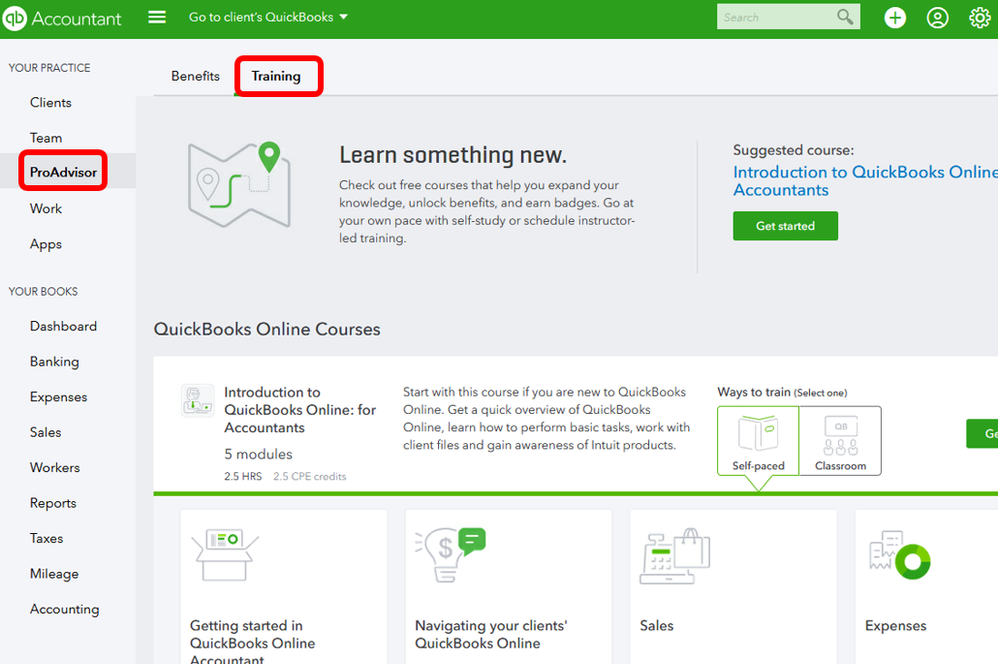Expand Go to client's QuickBooks dropdown
Viewport: 998px width, 664px height.
(268, 17)
